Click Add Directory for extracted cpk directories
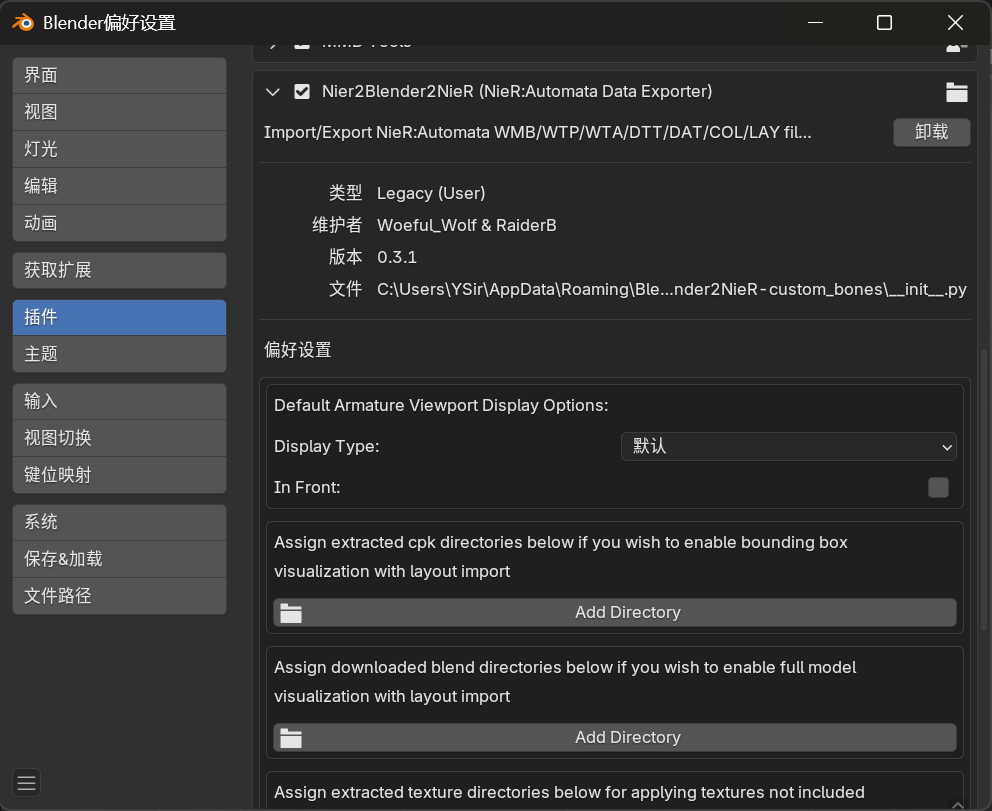This screenshot has width=992, height=811. (x=628, y=613)
